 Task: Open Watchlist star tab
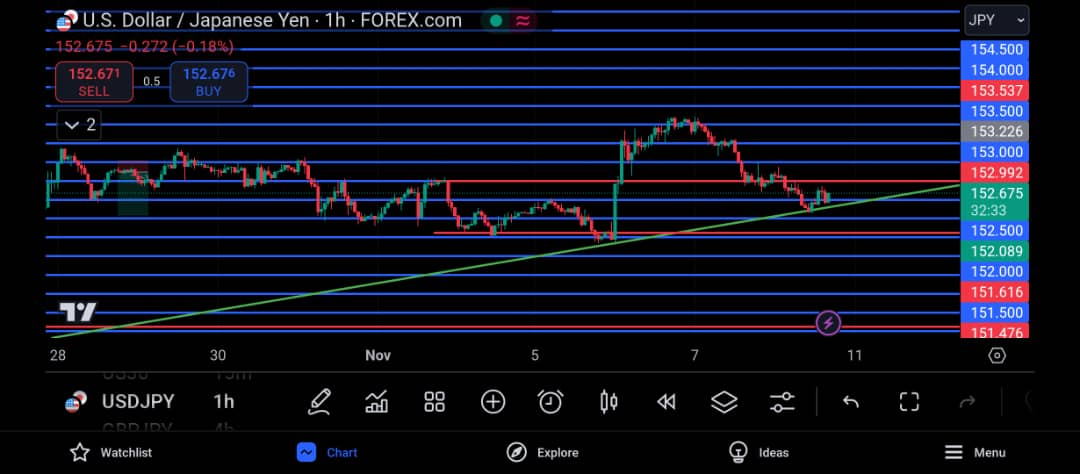click(111, 453)
